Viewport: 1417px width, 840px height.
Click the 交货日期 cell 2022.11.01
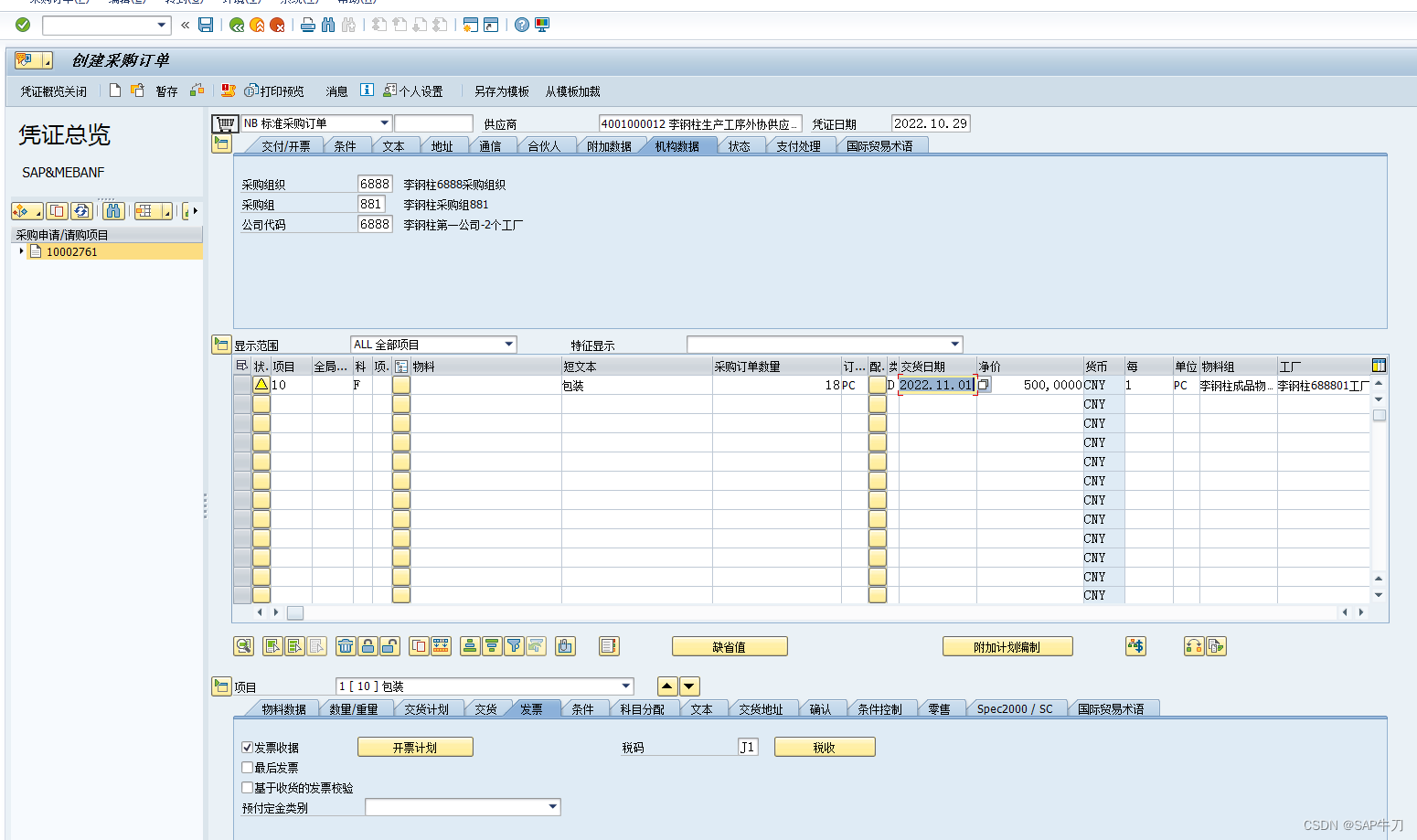pos(937,385)
